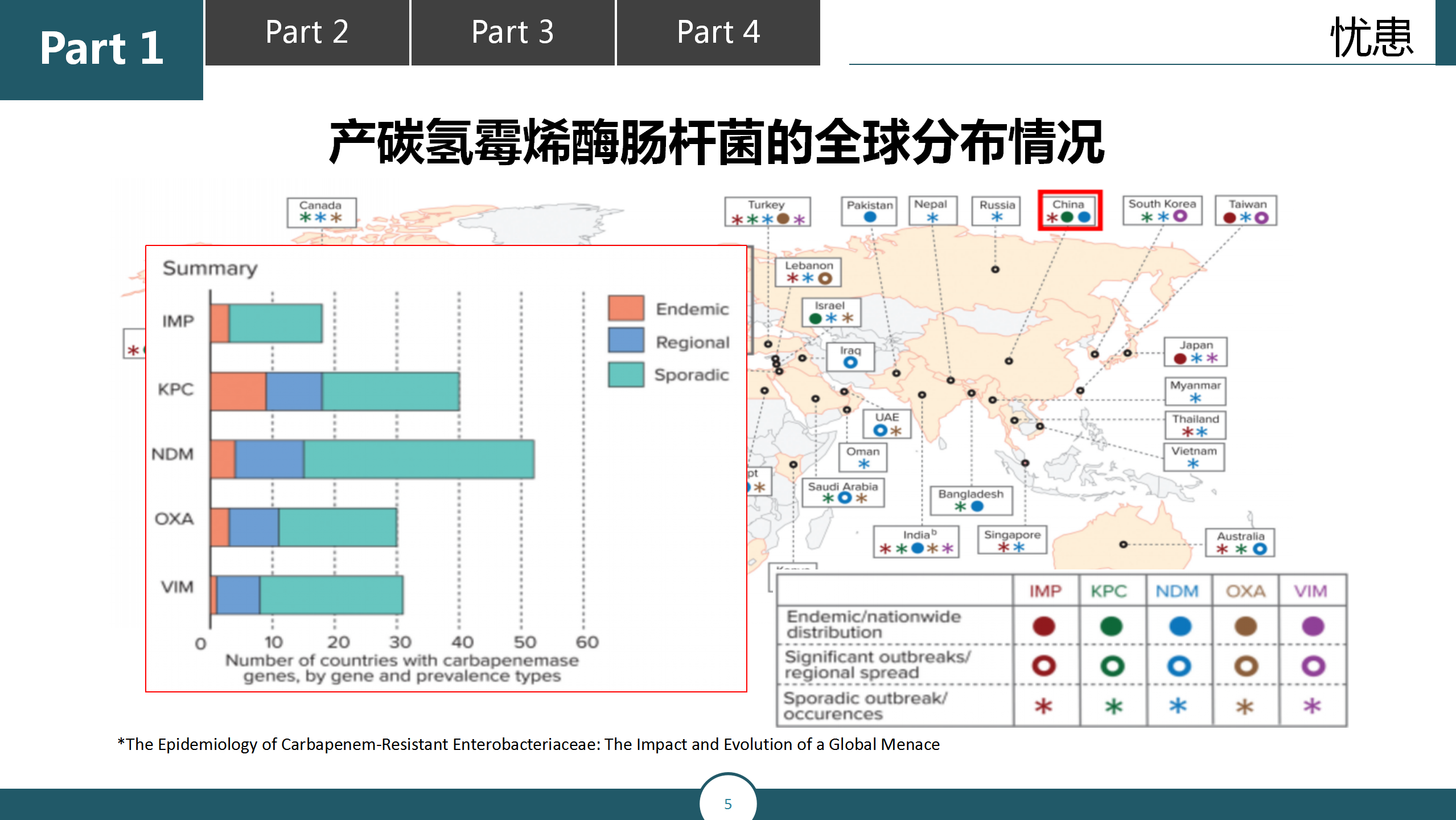Click the South Korea label box
The height and width of the screenshot is (820, 1456).
click(x=1162, y=210)
